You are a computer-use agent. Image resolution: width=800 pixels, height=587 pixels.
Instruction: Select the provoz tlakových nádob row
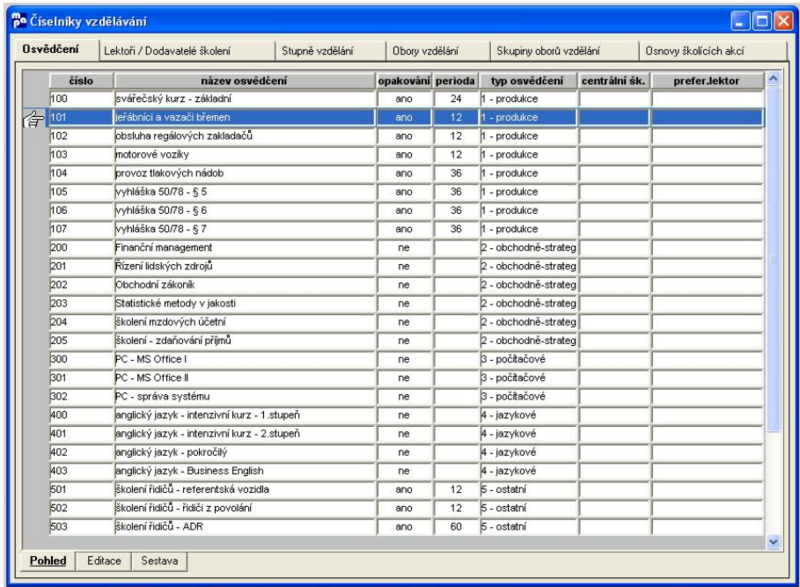click(406, 173)
